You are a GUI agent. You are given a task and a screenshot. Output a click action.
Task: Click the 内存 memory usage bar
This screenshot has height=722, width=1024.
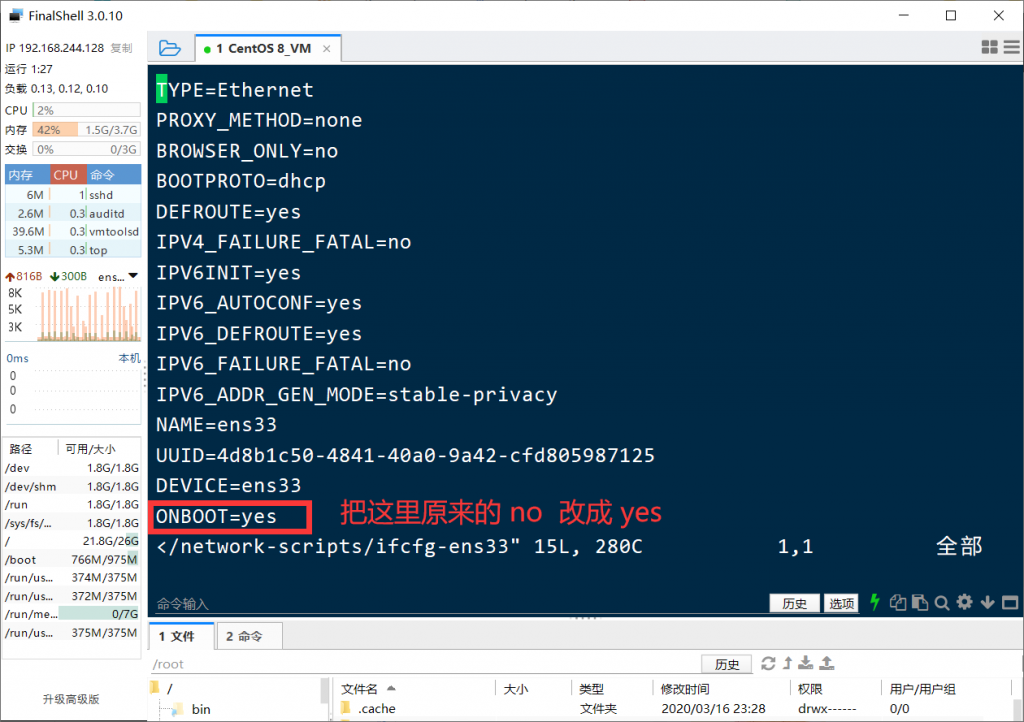(x=86, y=129)
